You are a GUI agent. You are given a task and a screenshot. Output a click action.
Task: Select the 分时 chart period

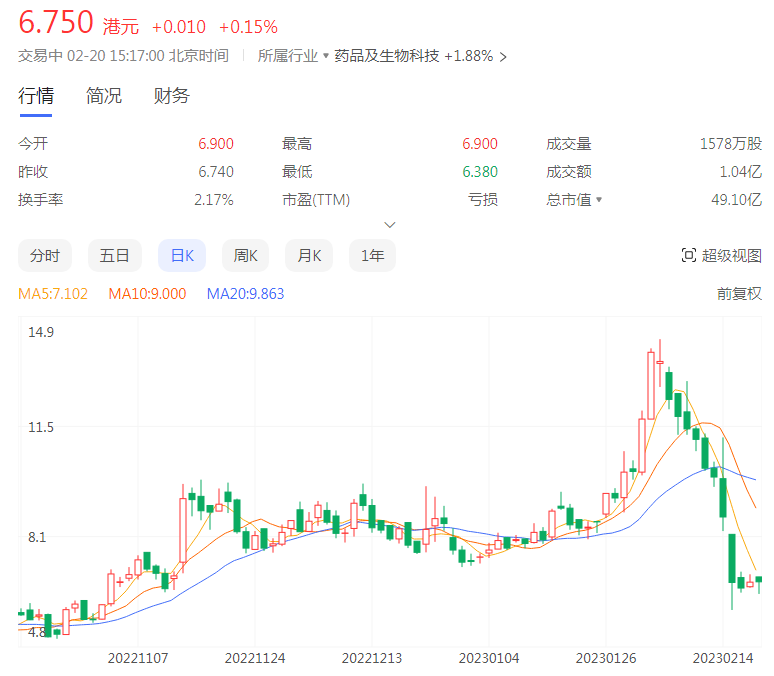click(45, 256)
